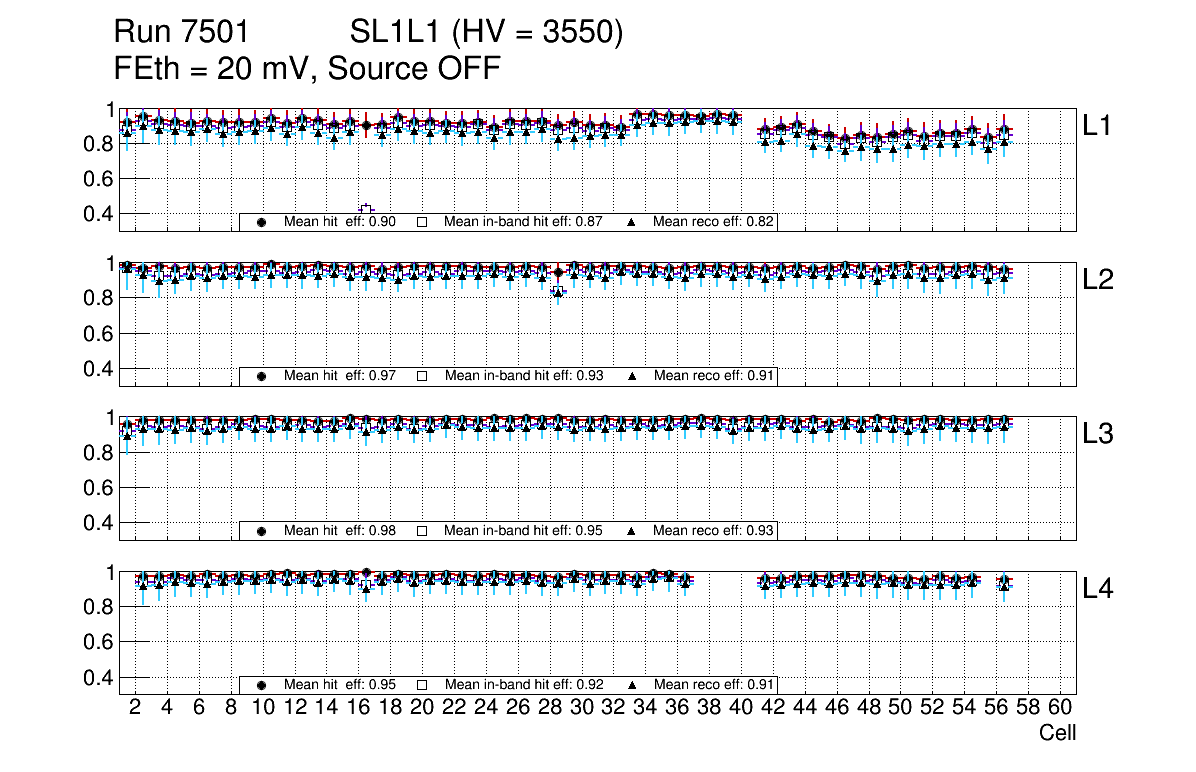Click "Mean hit eff: 0.98" in L3 legend

coord(340,531)
